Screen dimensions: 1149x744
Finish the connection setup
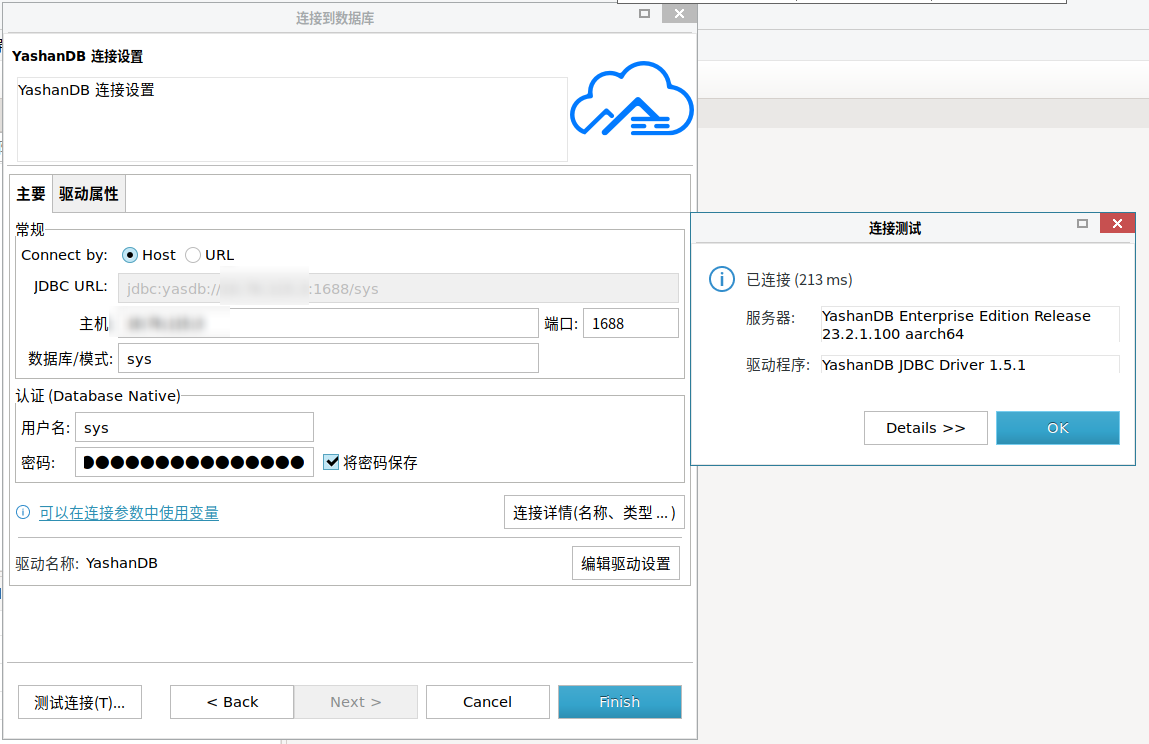coord(620,702)
